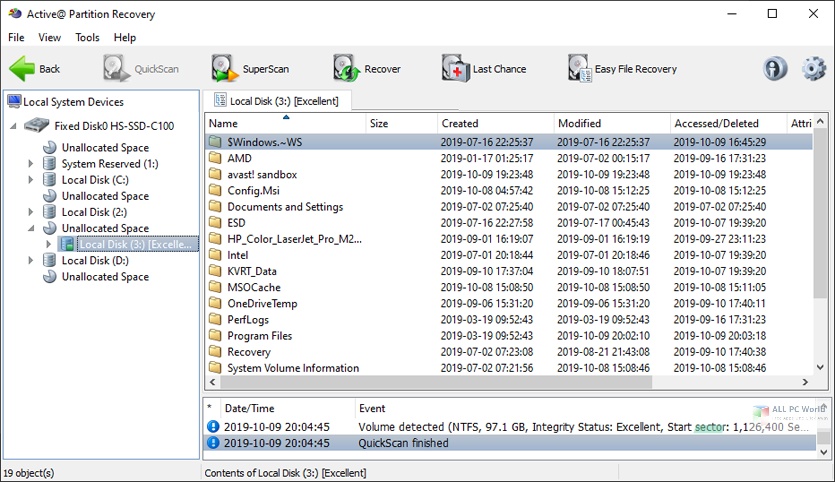Select the Program Files folder

point(259,336)
